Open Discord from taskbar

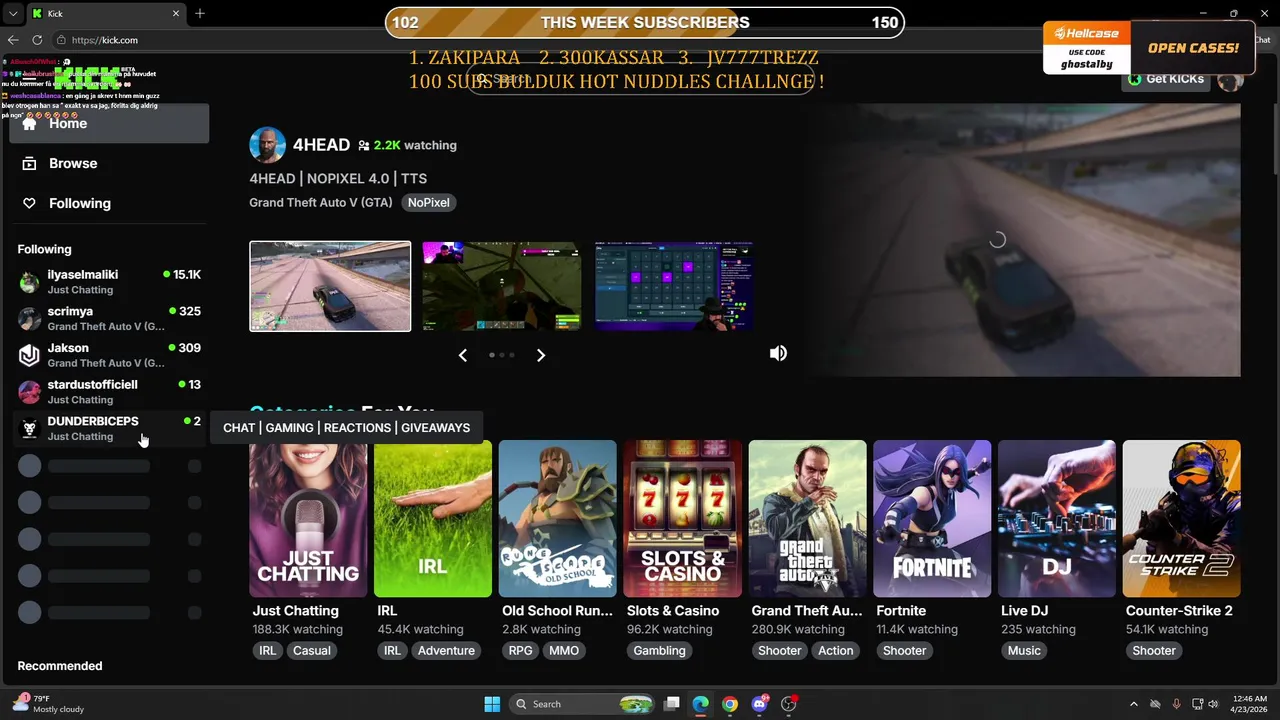(760, 704)
